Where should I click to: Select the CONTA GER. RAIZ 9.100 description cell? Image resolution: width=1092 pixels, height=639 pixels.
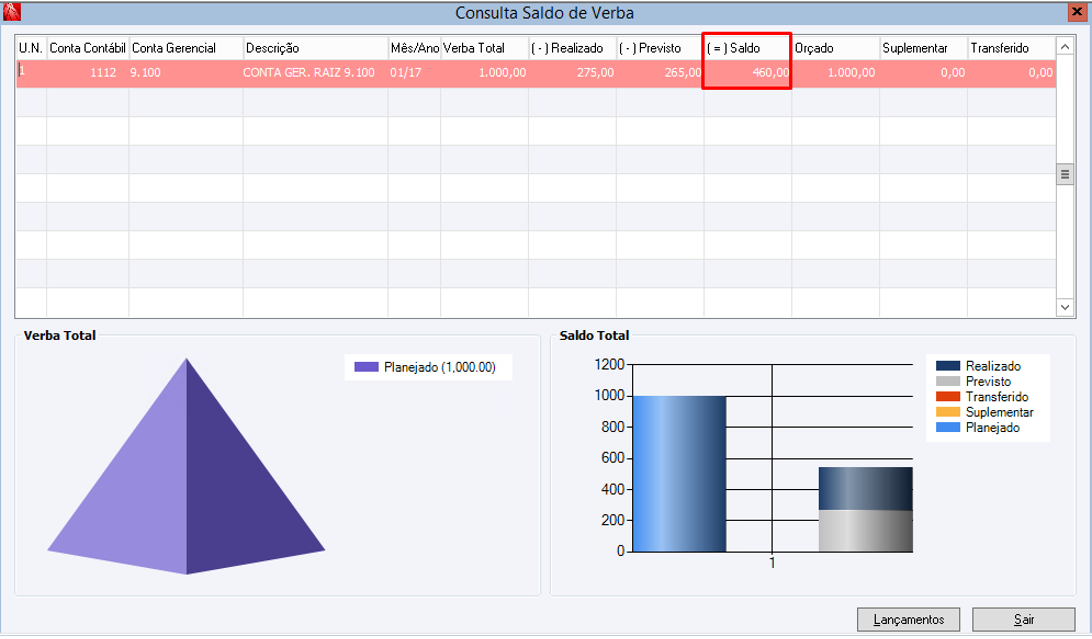coord(315,72)
